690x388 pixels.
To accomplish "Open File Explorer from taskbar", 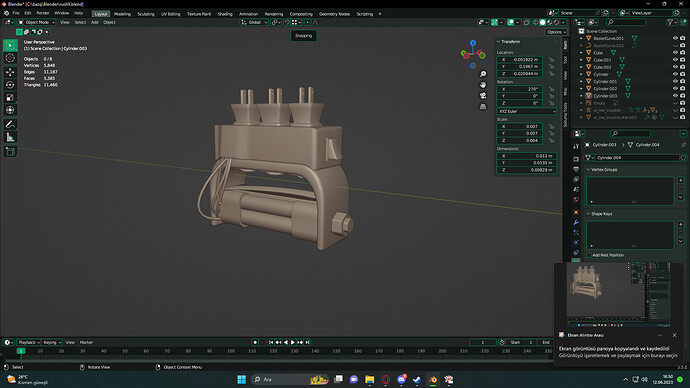I will [370, 379].
